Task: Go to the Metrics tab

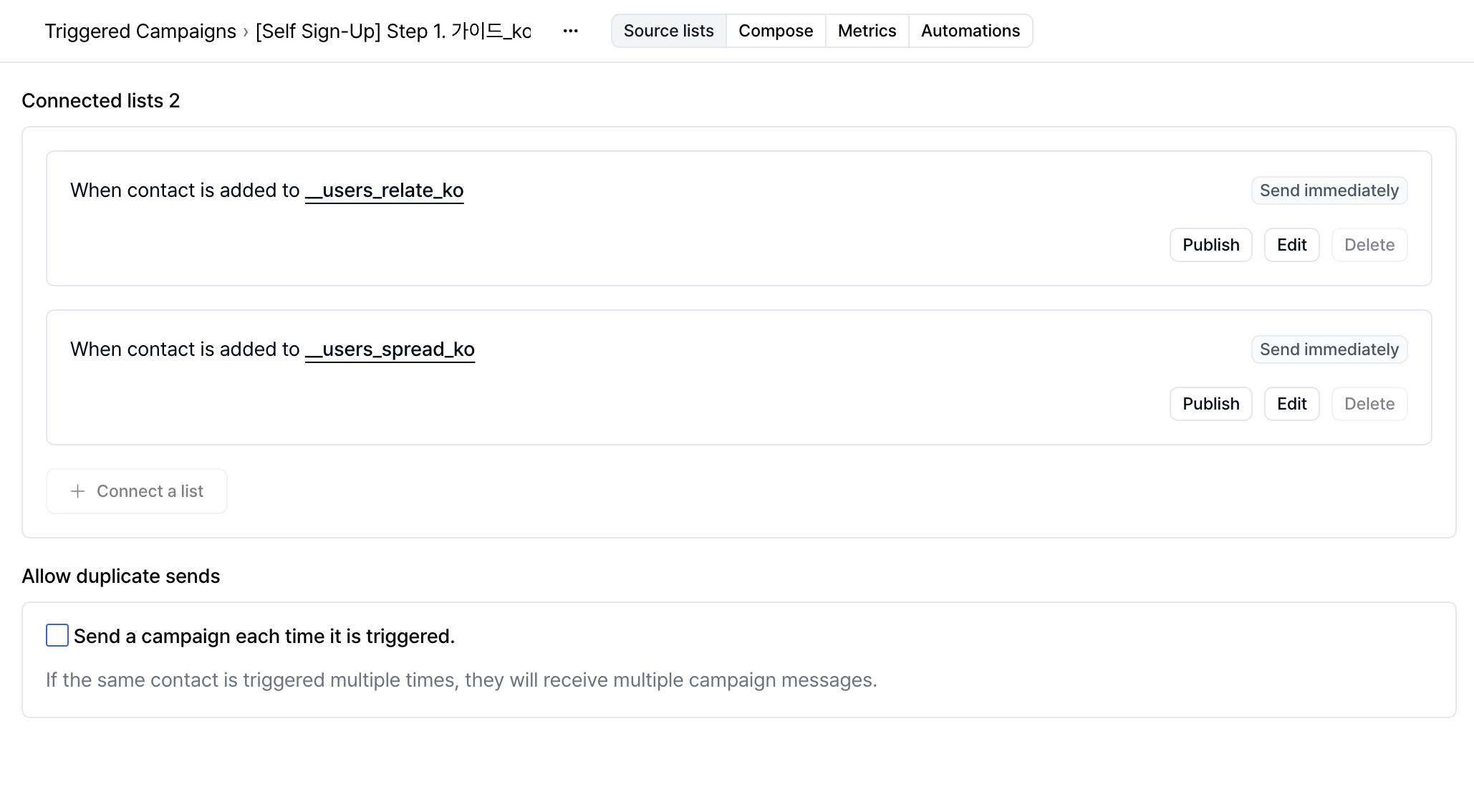Action: pyautogui.click(x=867, y=31)
